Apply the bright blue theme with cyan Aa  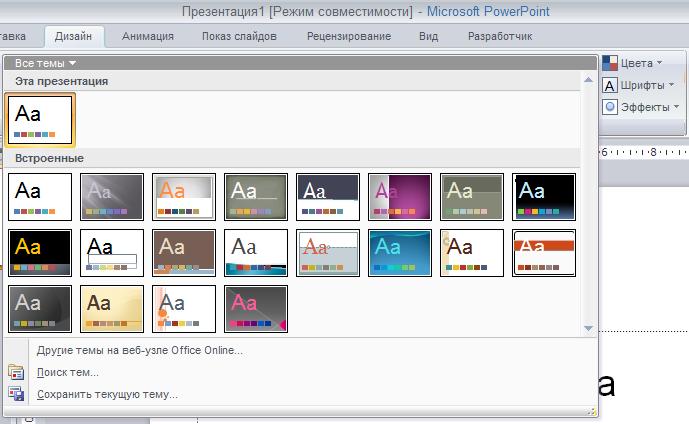point(400,253)
